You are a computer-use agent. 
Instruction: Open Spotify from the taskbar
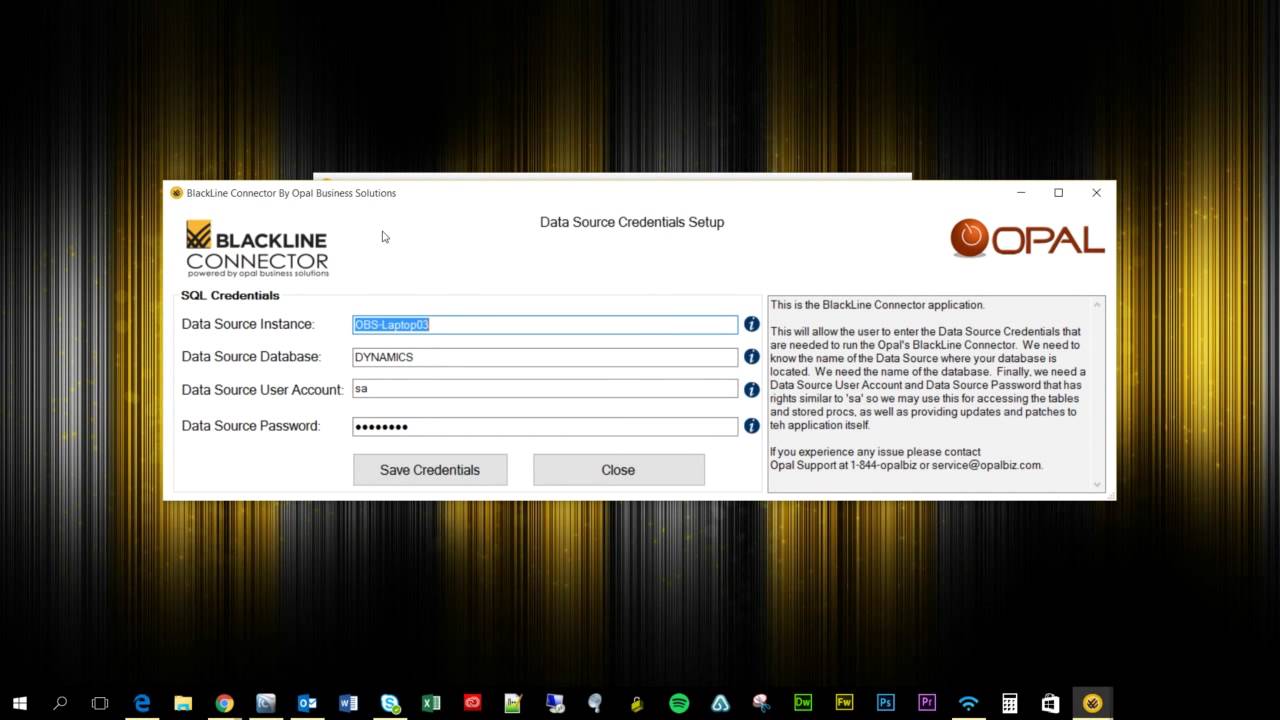679,703
